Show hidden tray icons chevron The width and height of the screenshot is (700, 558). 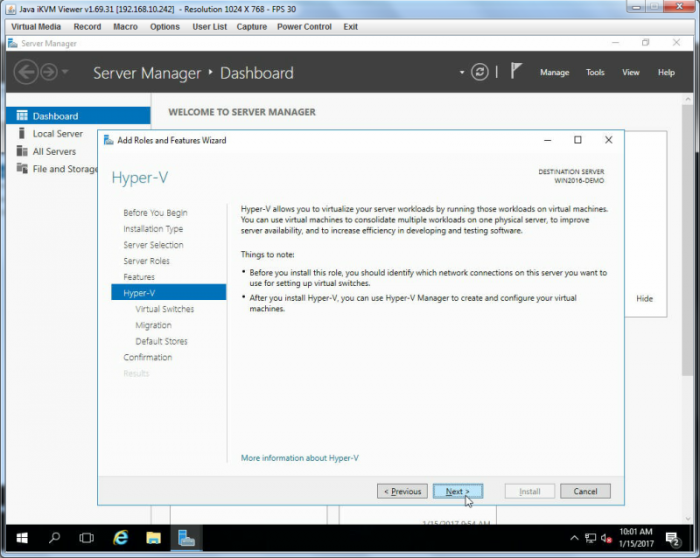click(575, 538)
